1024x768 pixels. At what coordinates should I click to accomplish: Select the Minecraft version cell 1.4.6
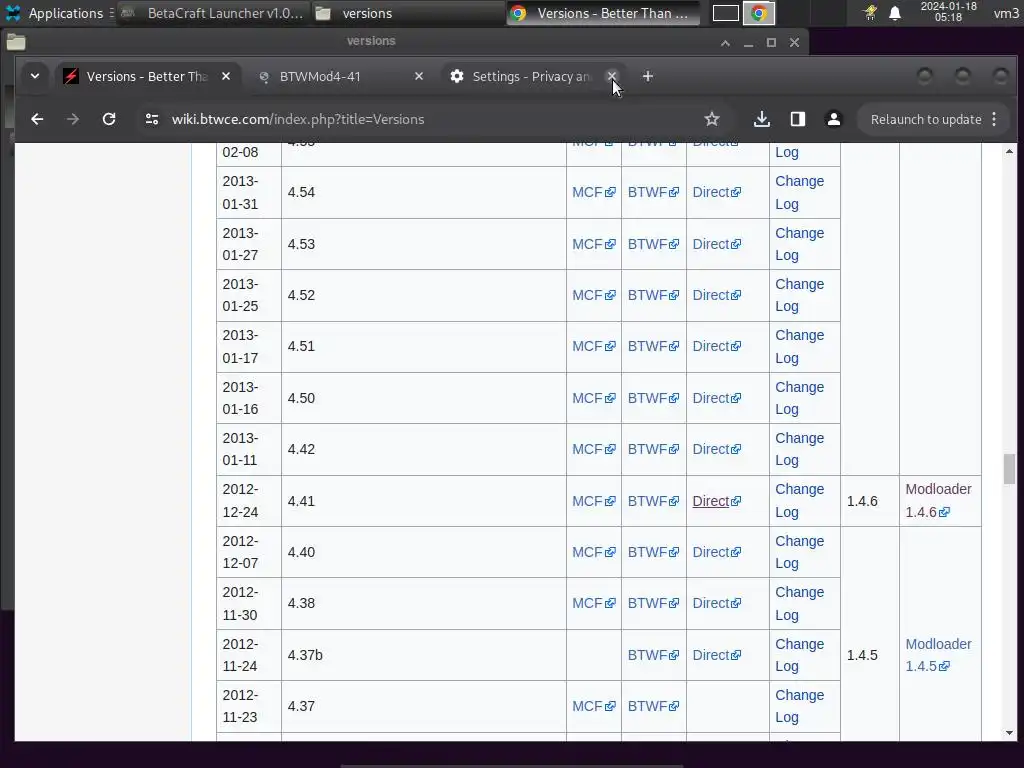[x=870, y=501]
